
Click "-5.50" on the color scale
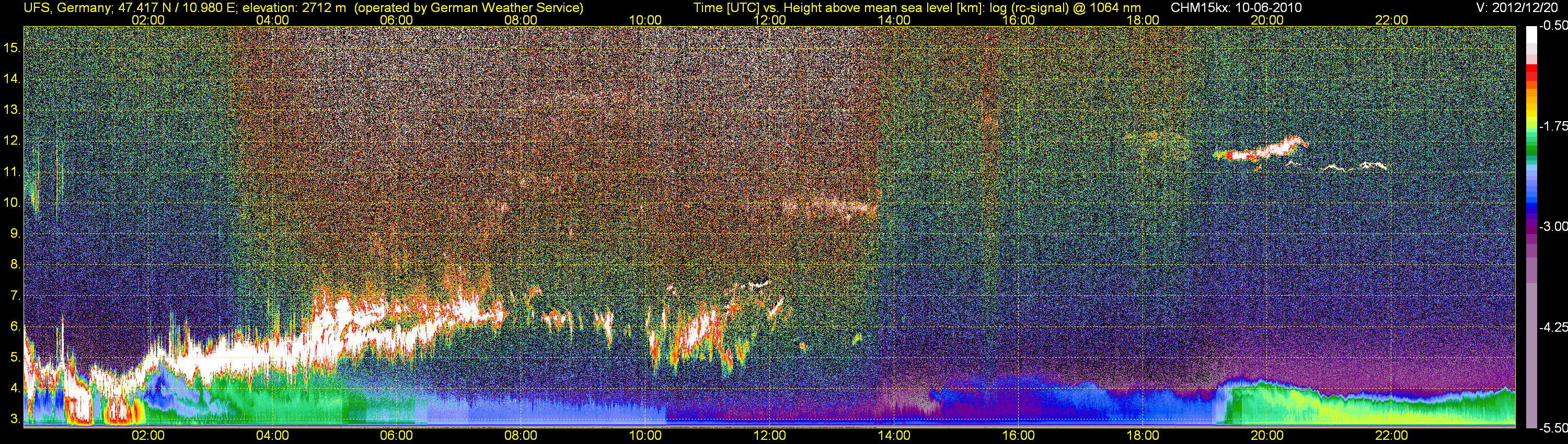click(1553, 428)
